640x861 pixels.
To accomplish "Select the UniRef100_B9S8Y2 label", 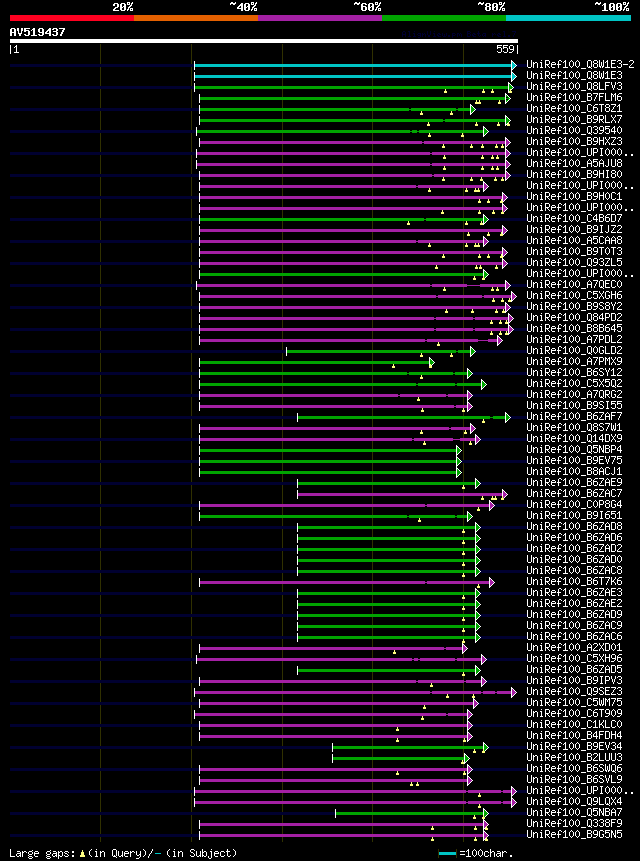I will pyautogui.click(x=575, y=306).
